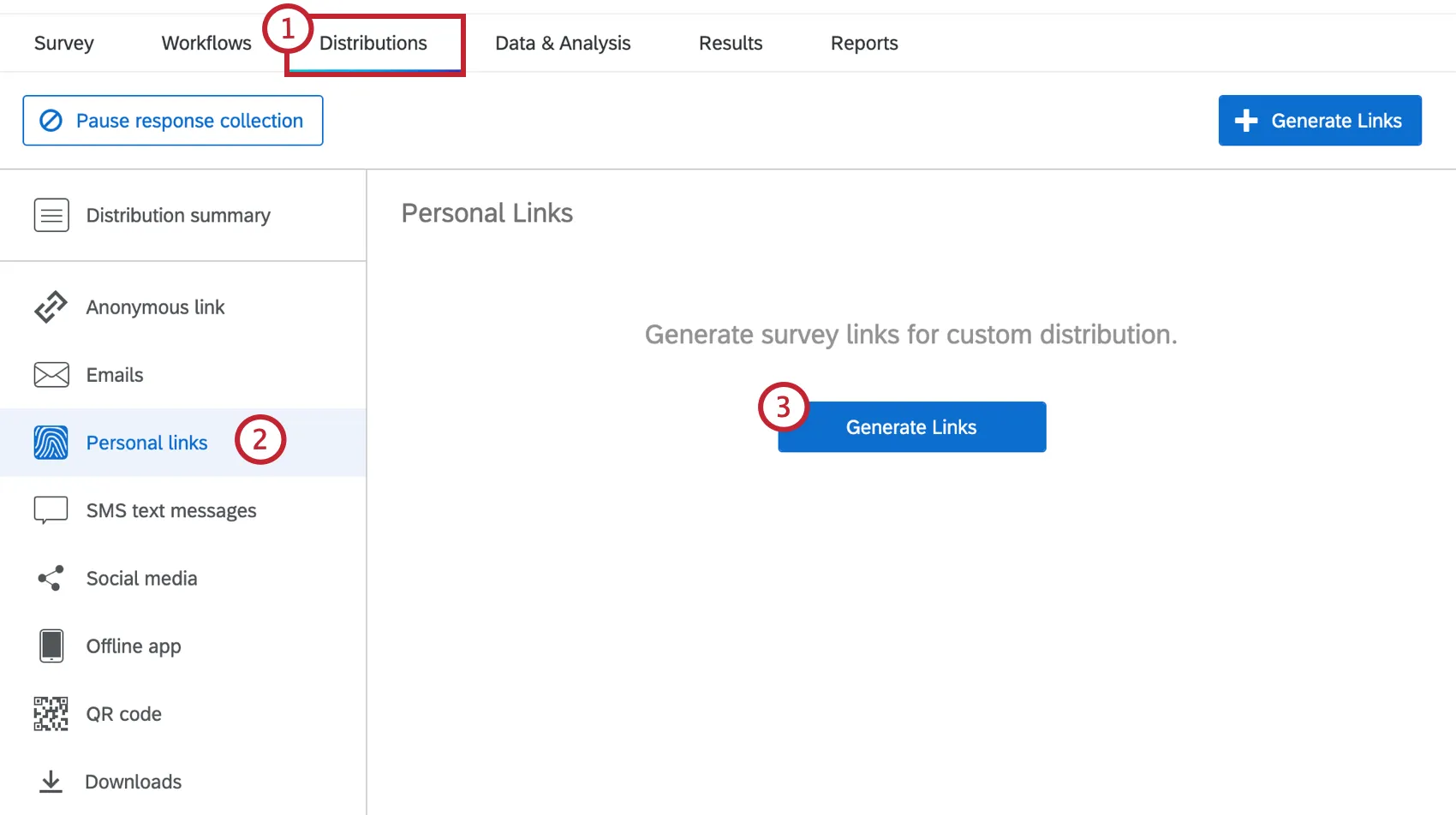
Task: Select the Anonymous link chain icon
Action: pyautogui.click(x=51, y=306)
